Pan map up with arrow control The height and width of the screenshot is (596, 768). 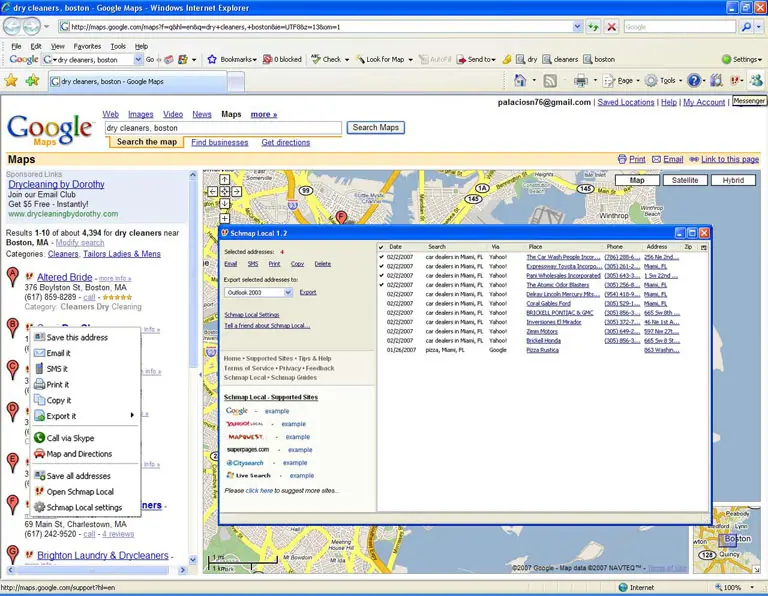click(225, 180)
